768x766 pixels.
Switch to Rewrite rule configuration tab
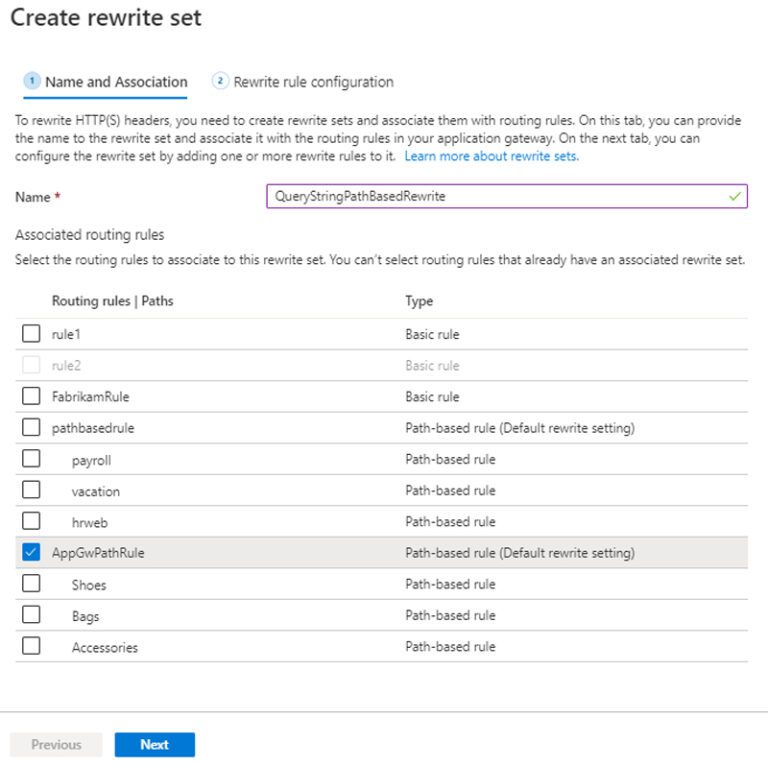click(x=303, y=82)
